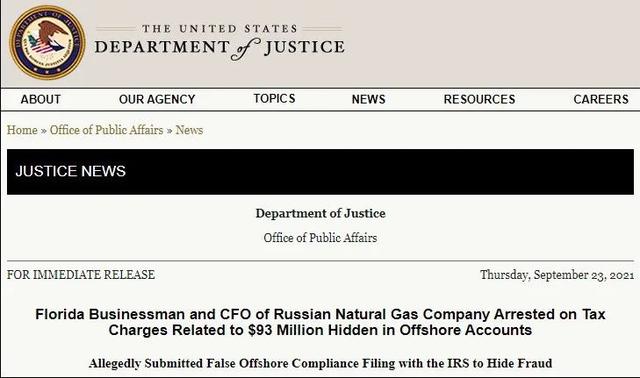Click the Department of Justice seal logo
Viewport: 640px width, 378px height.
tap(47, 42)
